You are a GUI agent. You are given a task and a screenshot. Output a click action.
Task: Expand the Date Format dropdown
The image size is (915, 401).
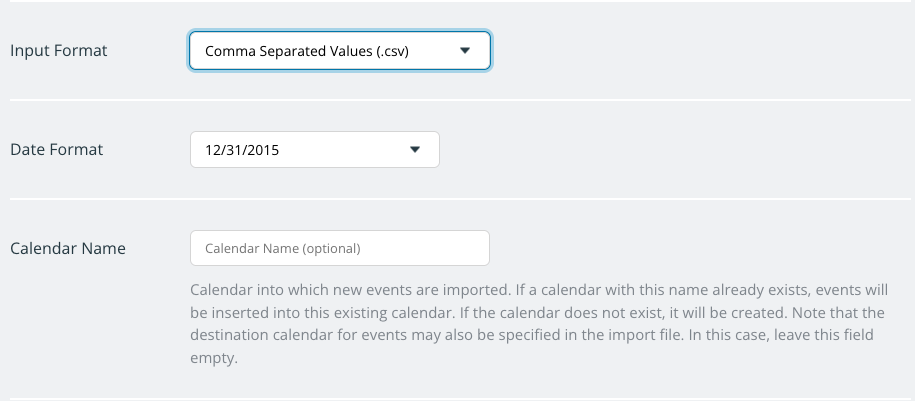[314, 150]
